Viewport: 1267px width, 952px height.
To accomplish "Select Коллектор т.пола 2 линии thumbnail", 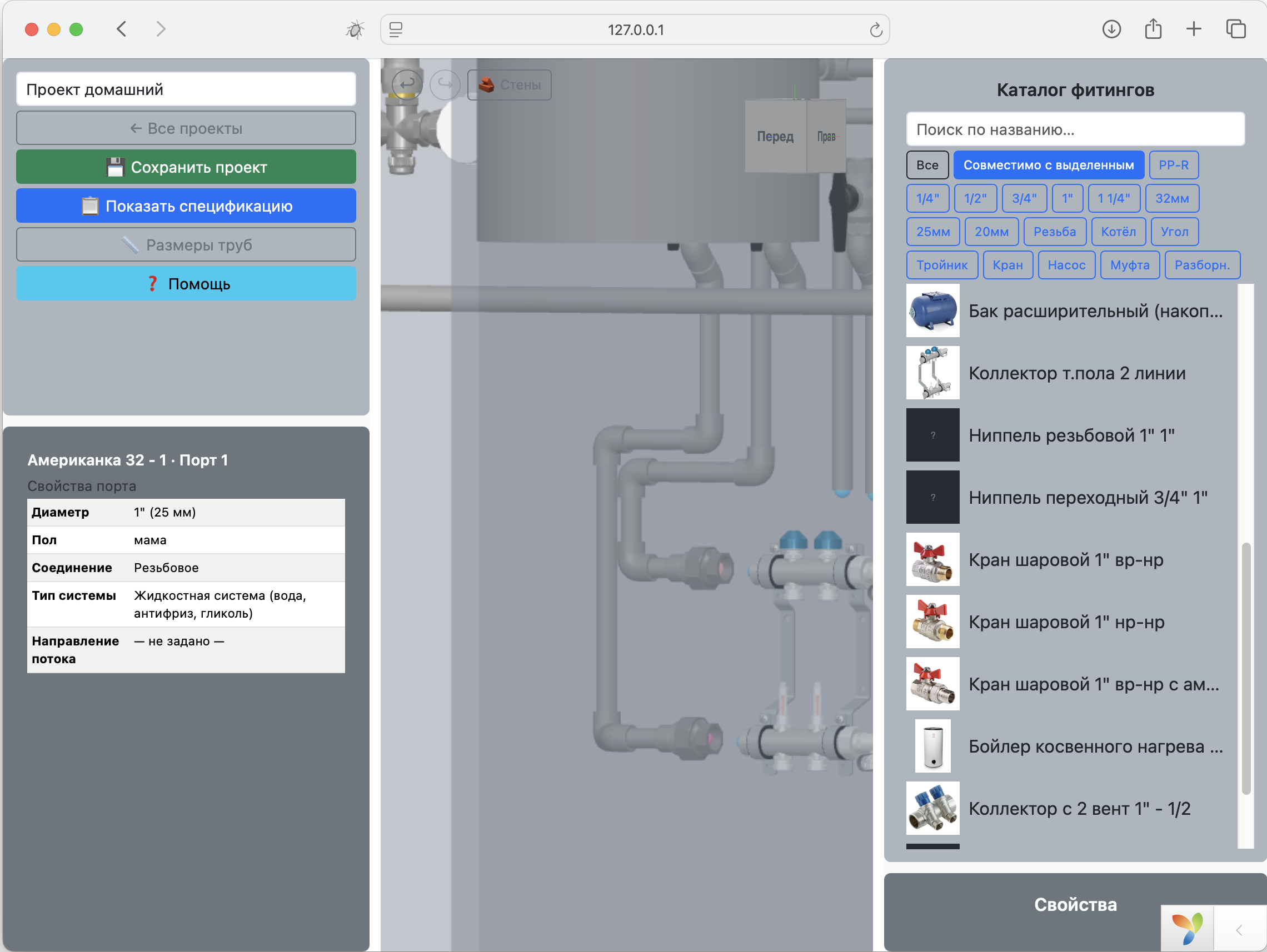I will coord(932,373).
